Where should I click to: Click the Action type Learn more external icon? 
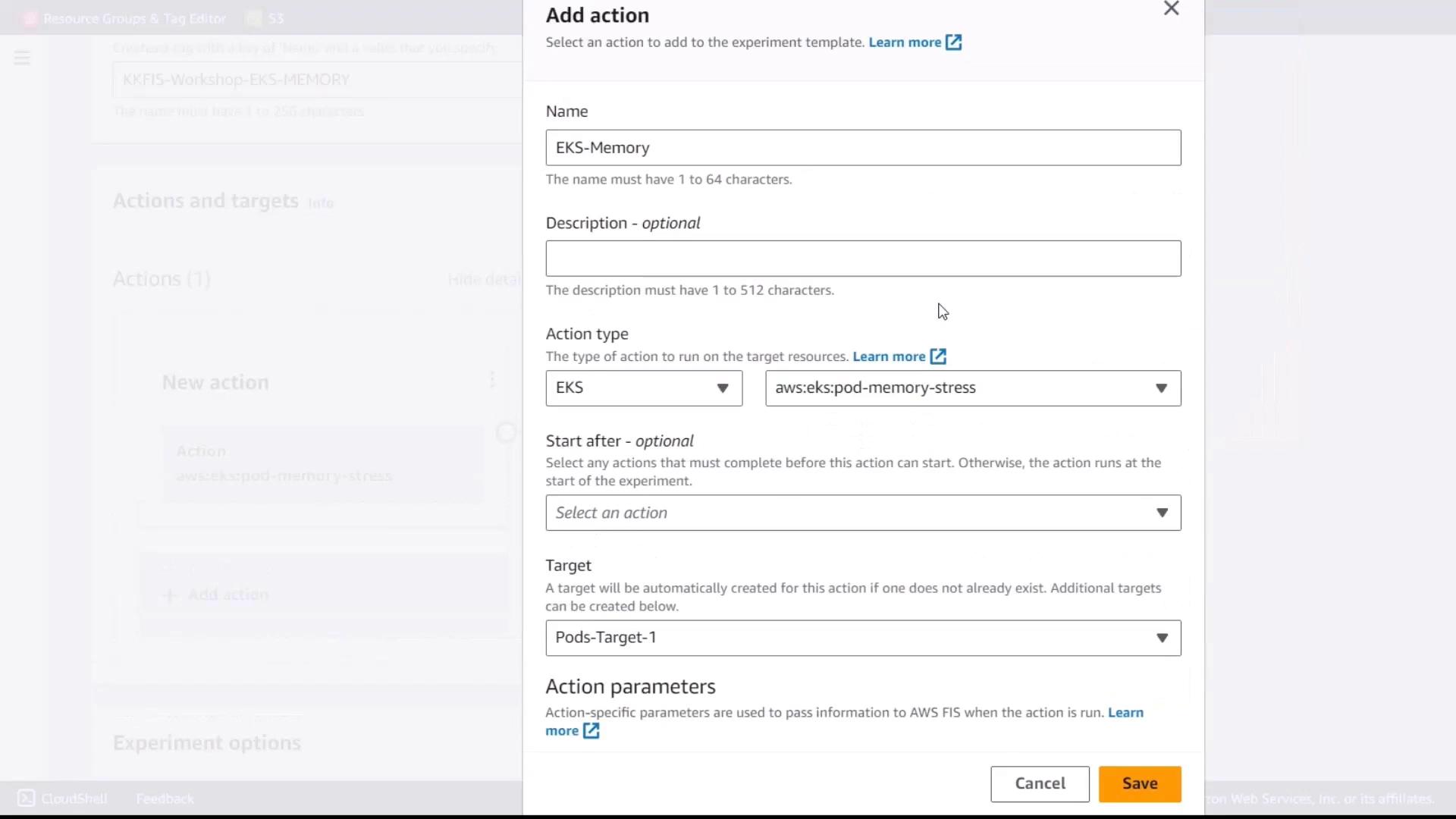[x=938, y=356]
